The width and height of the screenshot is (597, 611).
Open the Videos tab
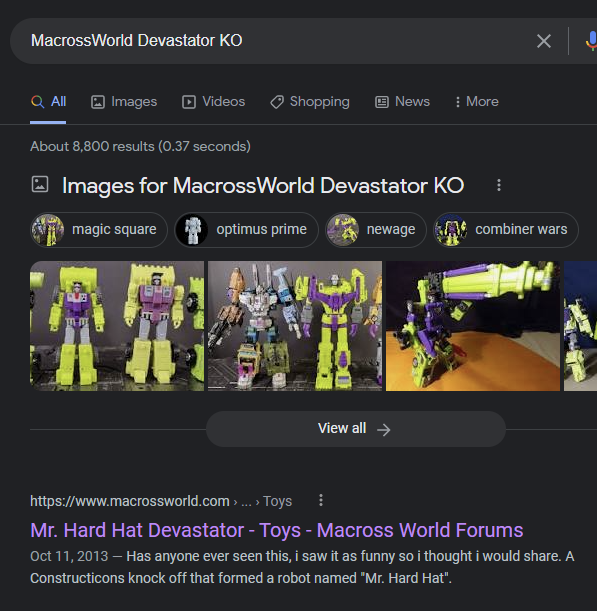click(214, 102)
